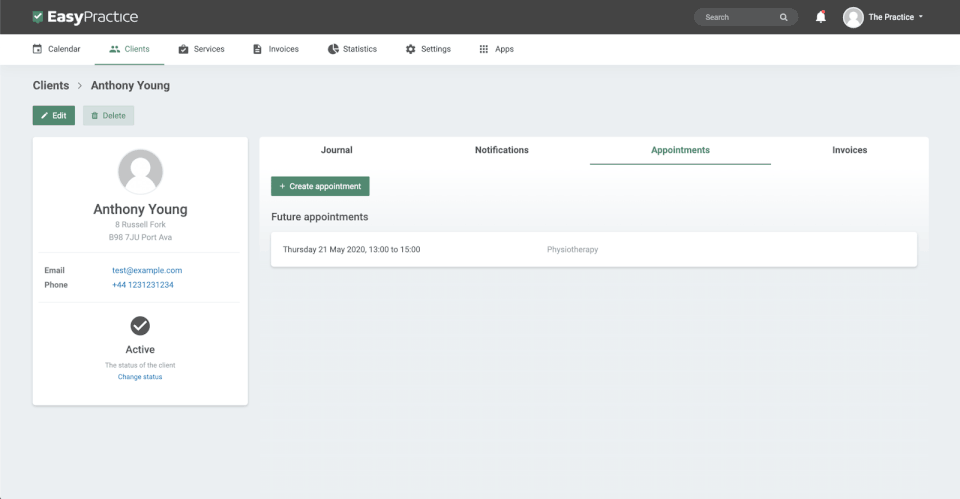This screenshot has height=499, width=960.
Task: Click the Delete button
Action: [108, 115]
